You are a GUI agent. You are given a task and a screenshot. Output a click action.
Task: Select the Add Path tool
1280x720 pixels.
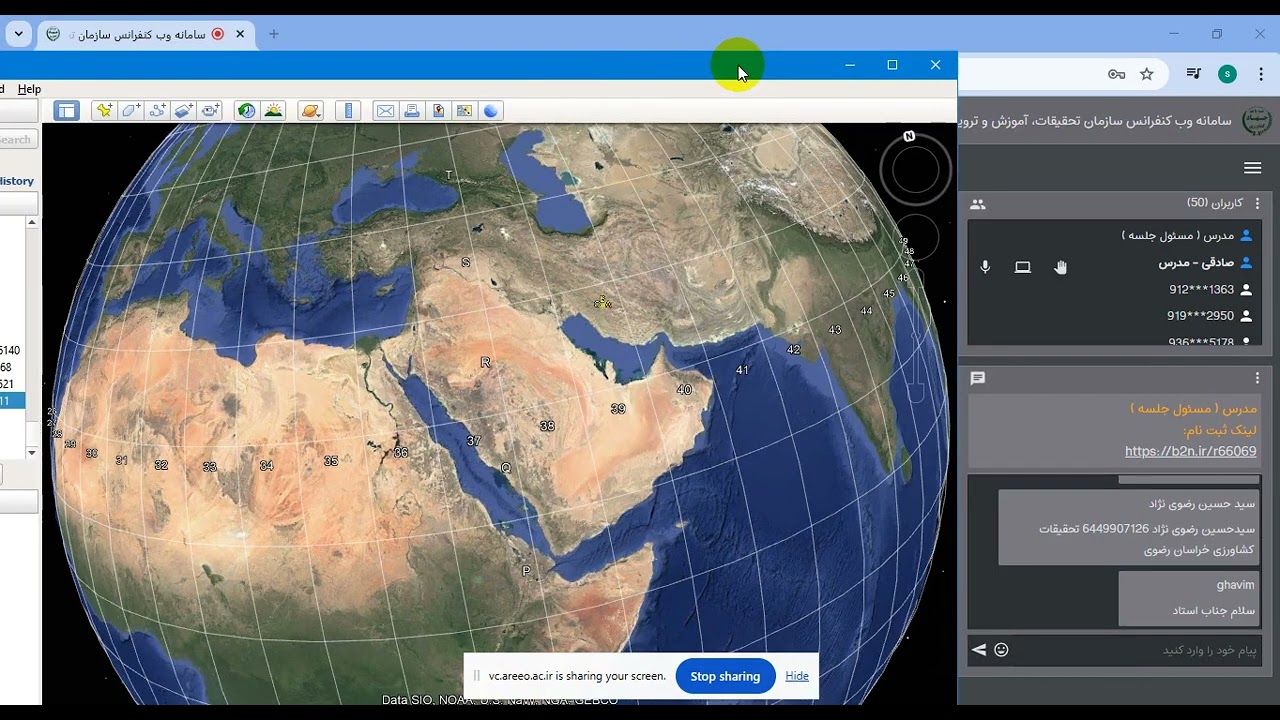click(157, 111)
